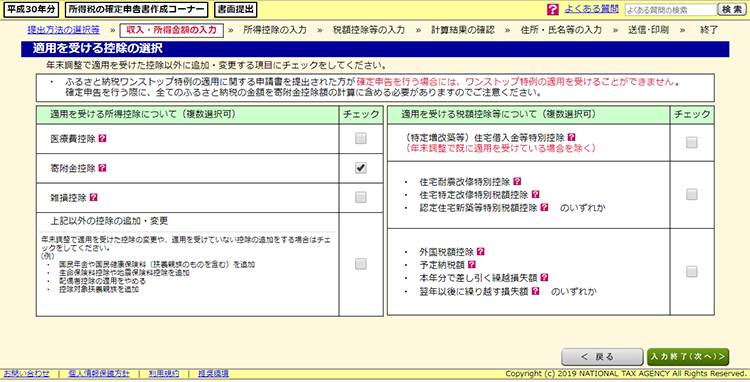Click the 所得税の確定申告書作成コーナー label box
750x382 pixels.
(x=136, y=10)
